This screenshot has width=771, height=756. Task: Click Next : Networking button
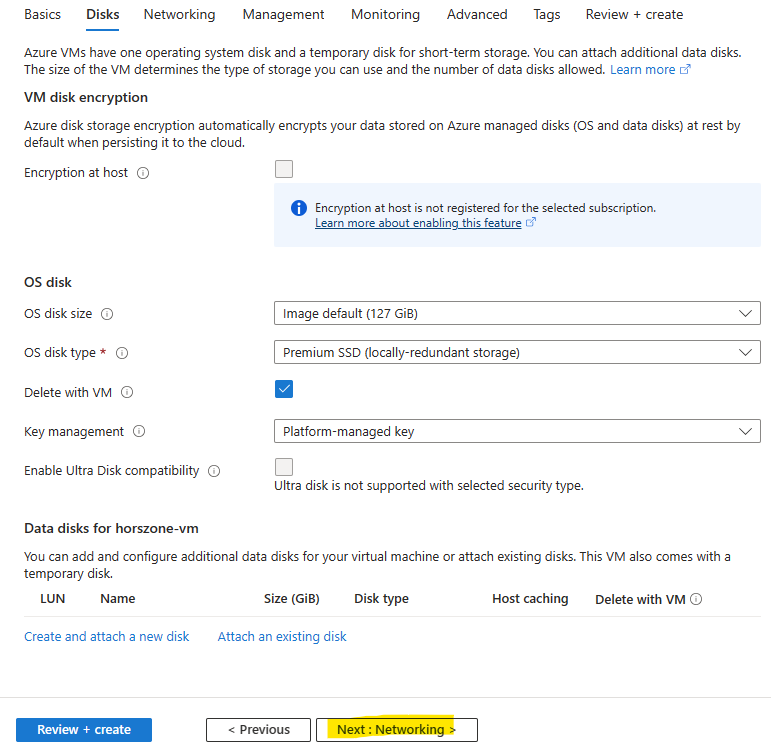point(397,730)
